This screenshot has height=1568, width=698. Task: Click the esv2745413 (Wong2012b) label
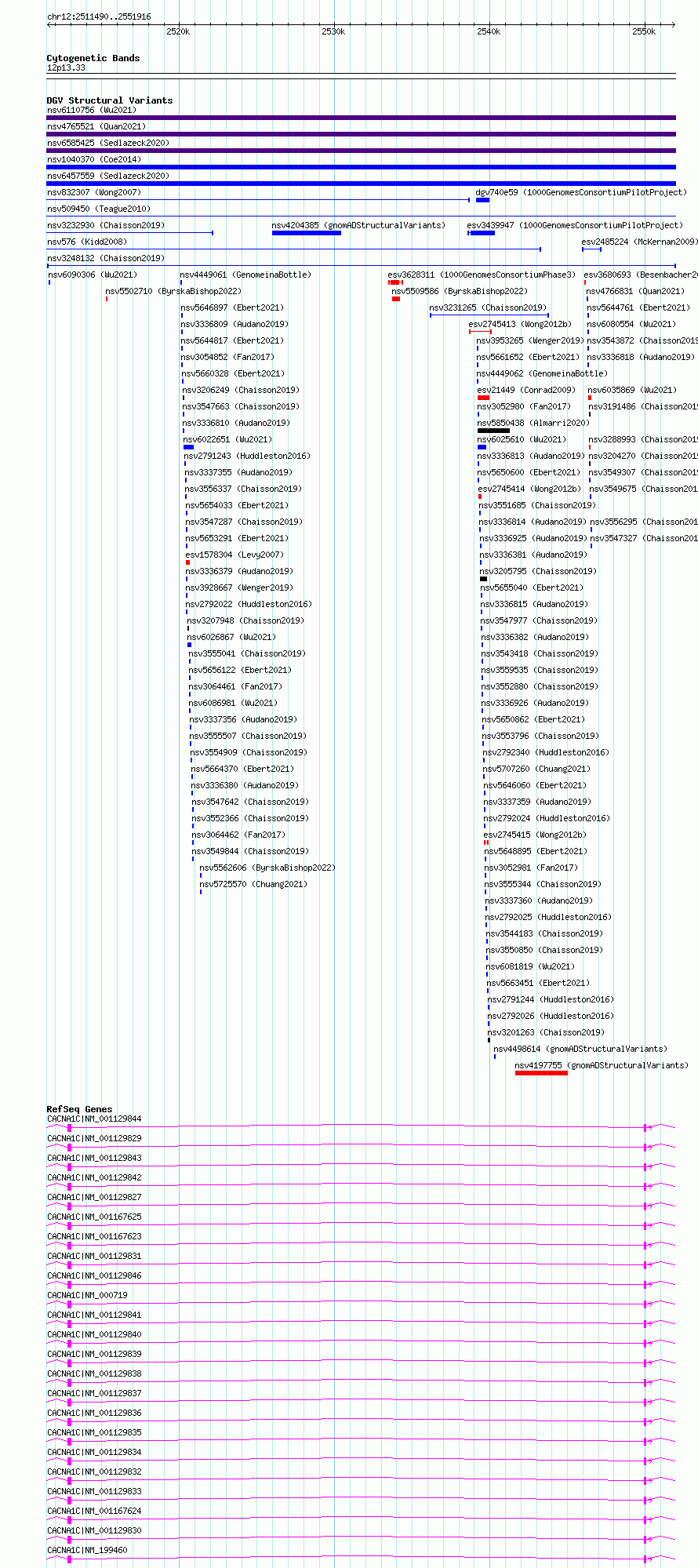coord(521,324)
